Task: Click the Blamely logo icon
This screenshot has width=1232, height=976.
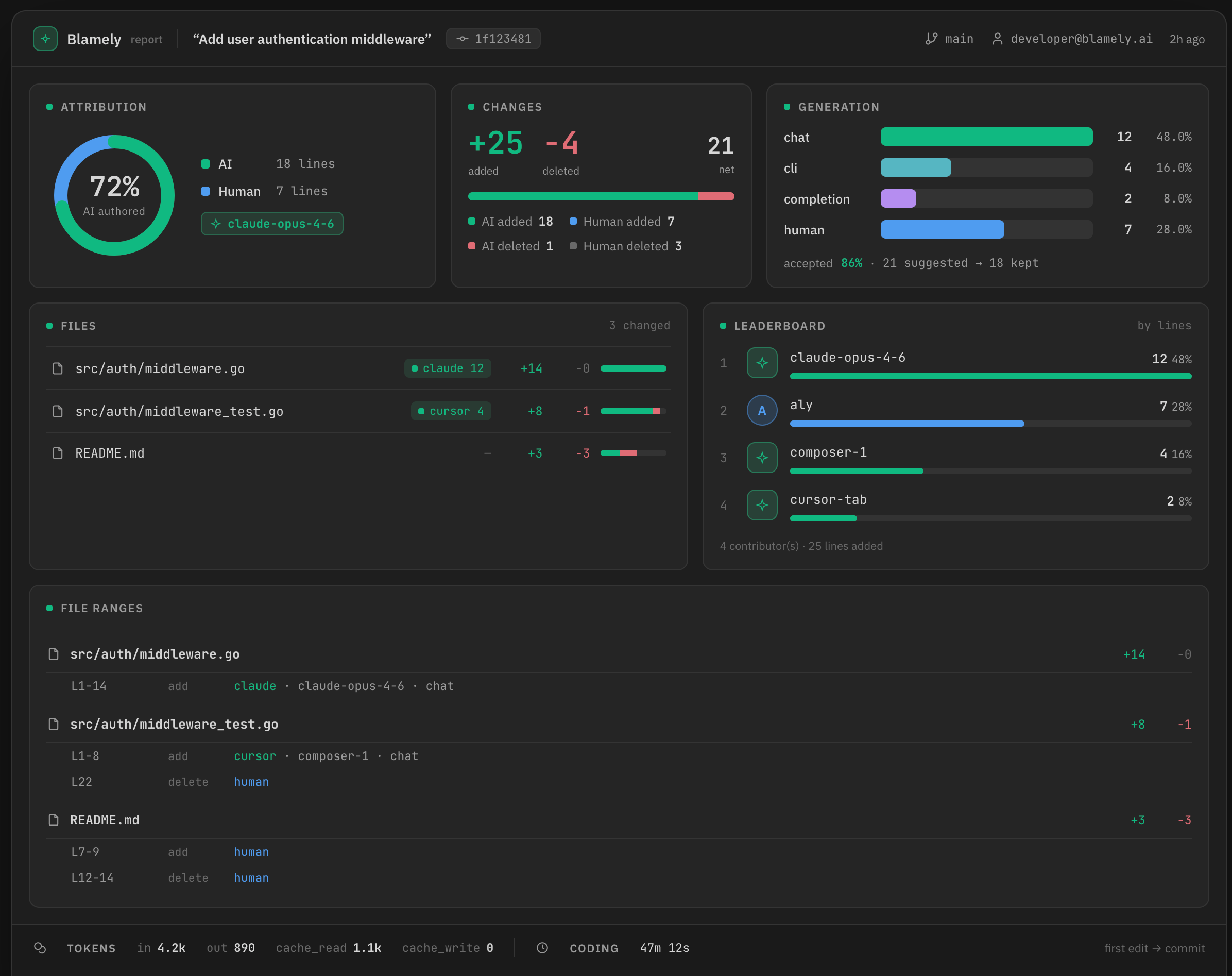Action: coord(45,39)
